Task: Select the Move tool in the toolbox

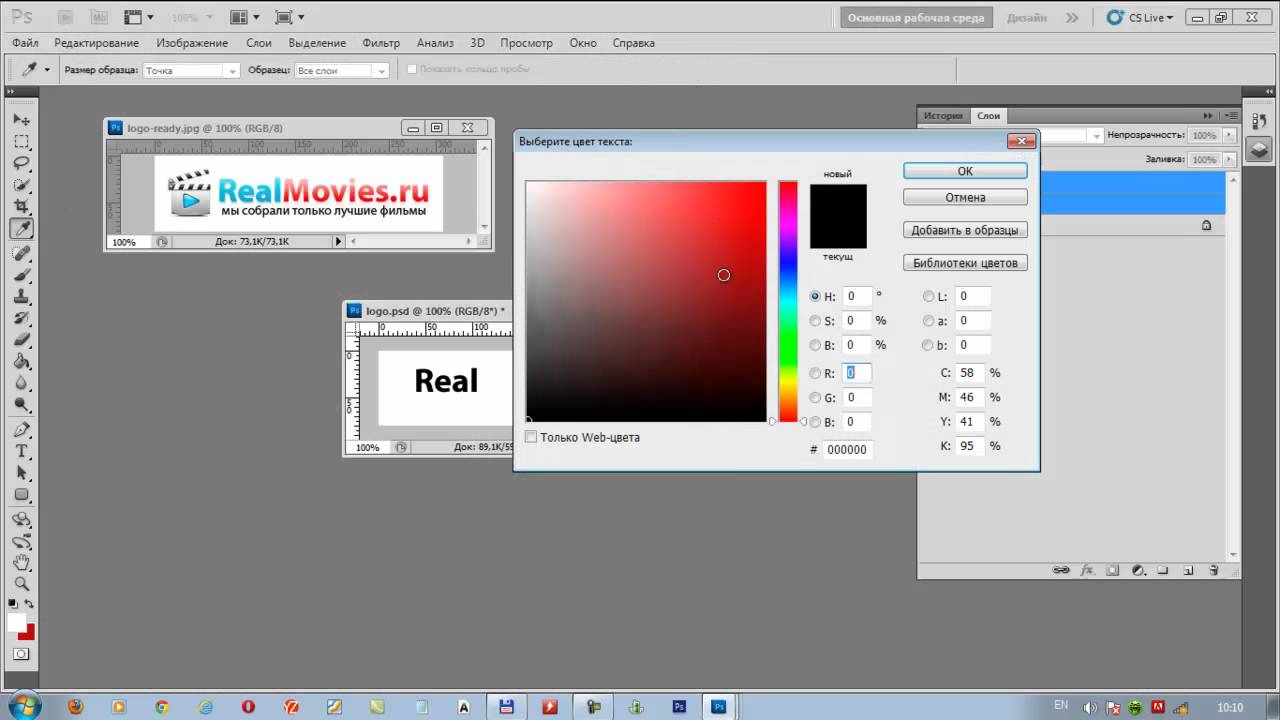Action: tap(21, 120)
